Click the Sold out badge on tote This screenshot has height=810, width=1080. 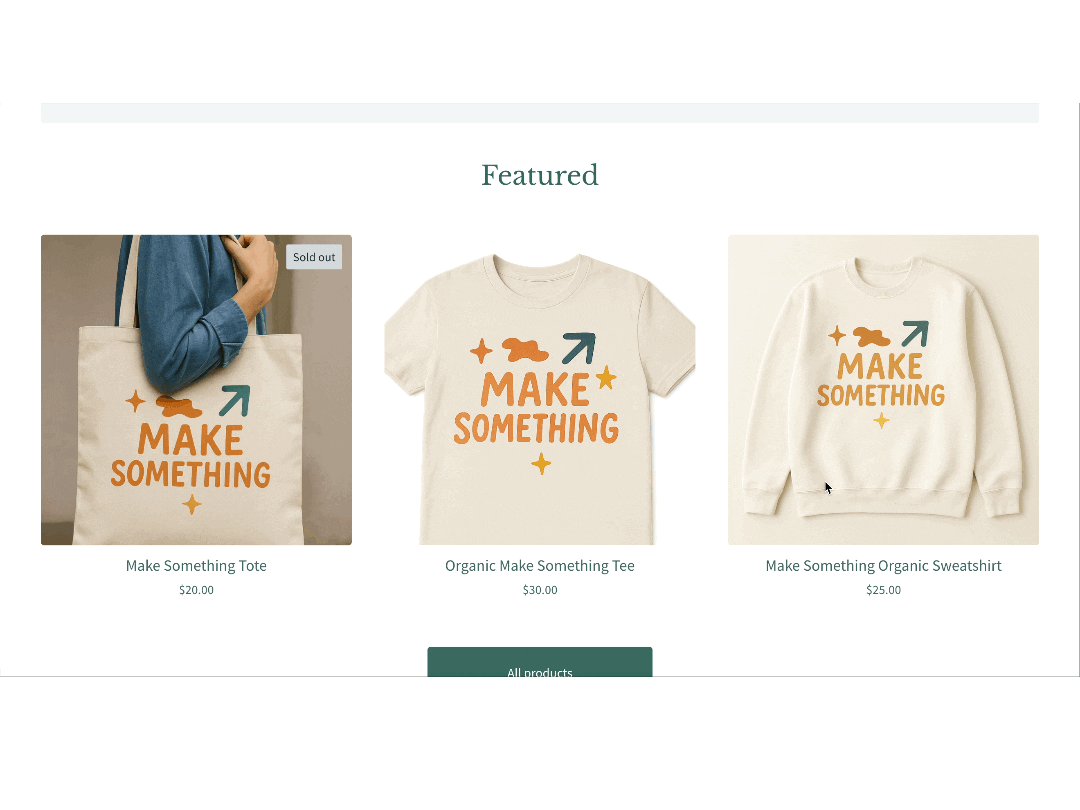(314, 257)
